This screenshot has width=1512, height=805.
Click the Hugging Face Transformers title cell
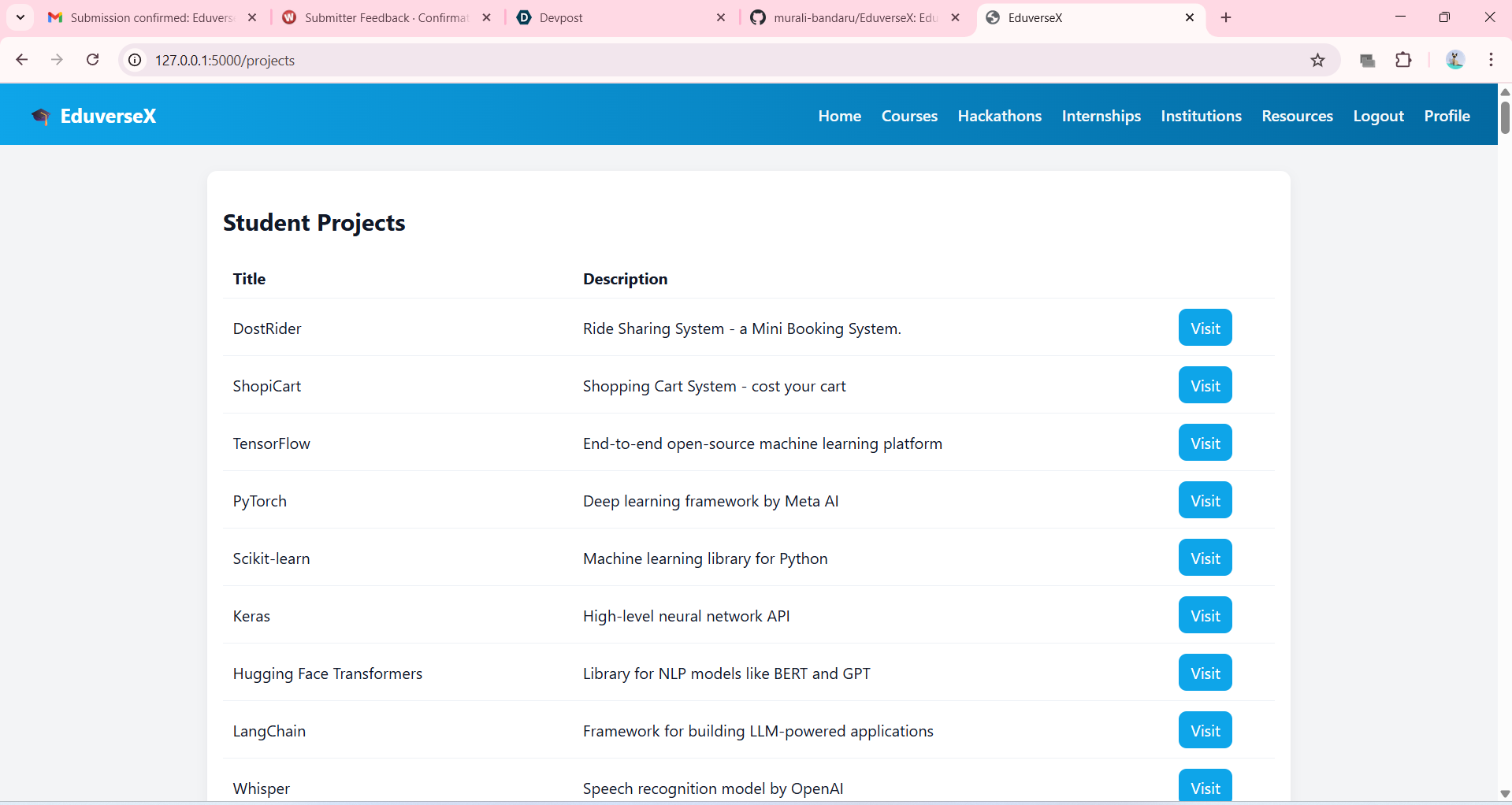pos(328,673)
